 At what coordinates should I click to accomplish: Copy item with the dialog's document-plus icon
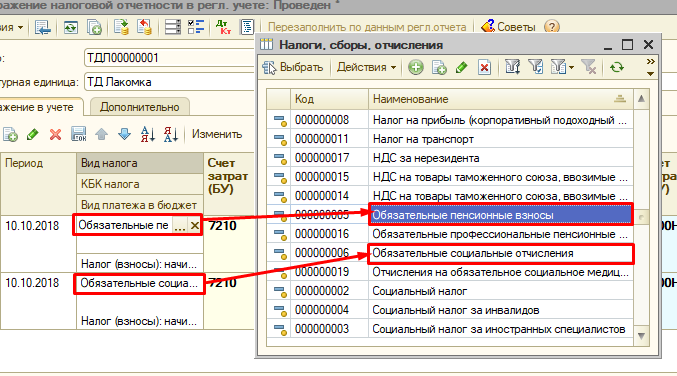pos(439,67)
